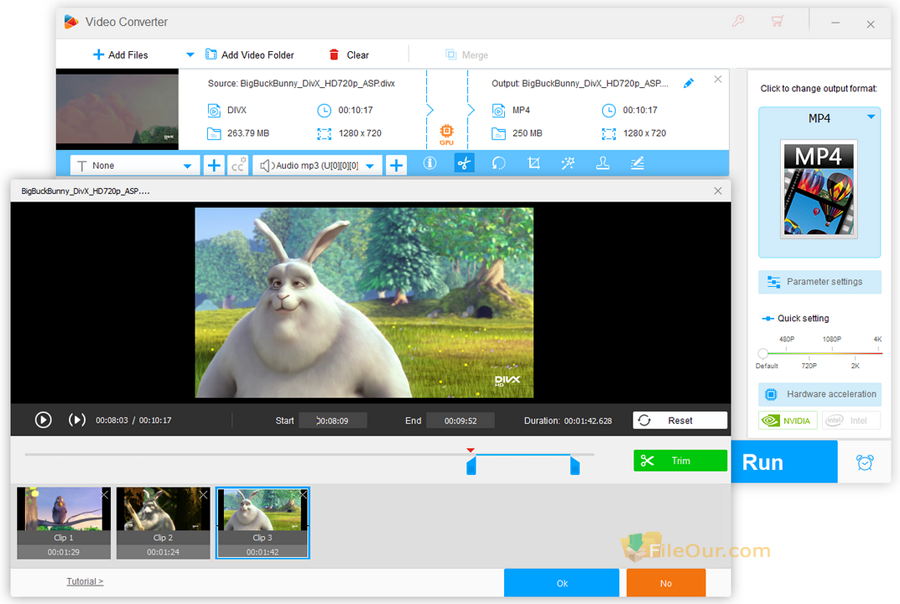Select the crop tool icon
Screen dimensions: 900x604
point(534,164)
